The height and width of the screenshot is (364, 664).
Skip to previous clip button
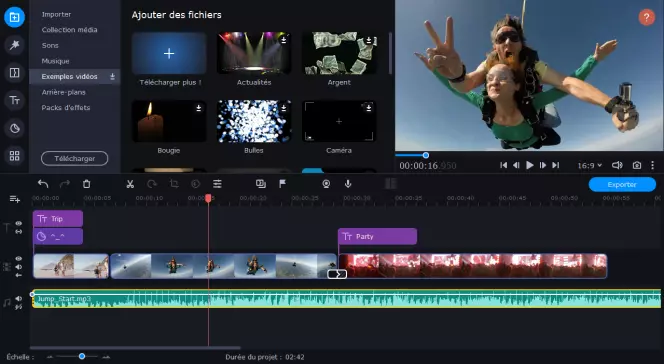click(x=503, y=165)
